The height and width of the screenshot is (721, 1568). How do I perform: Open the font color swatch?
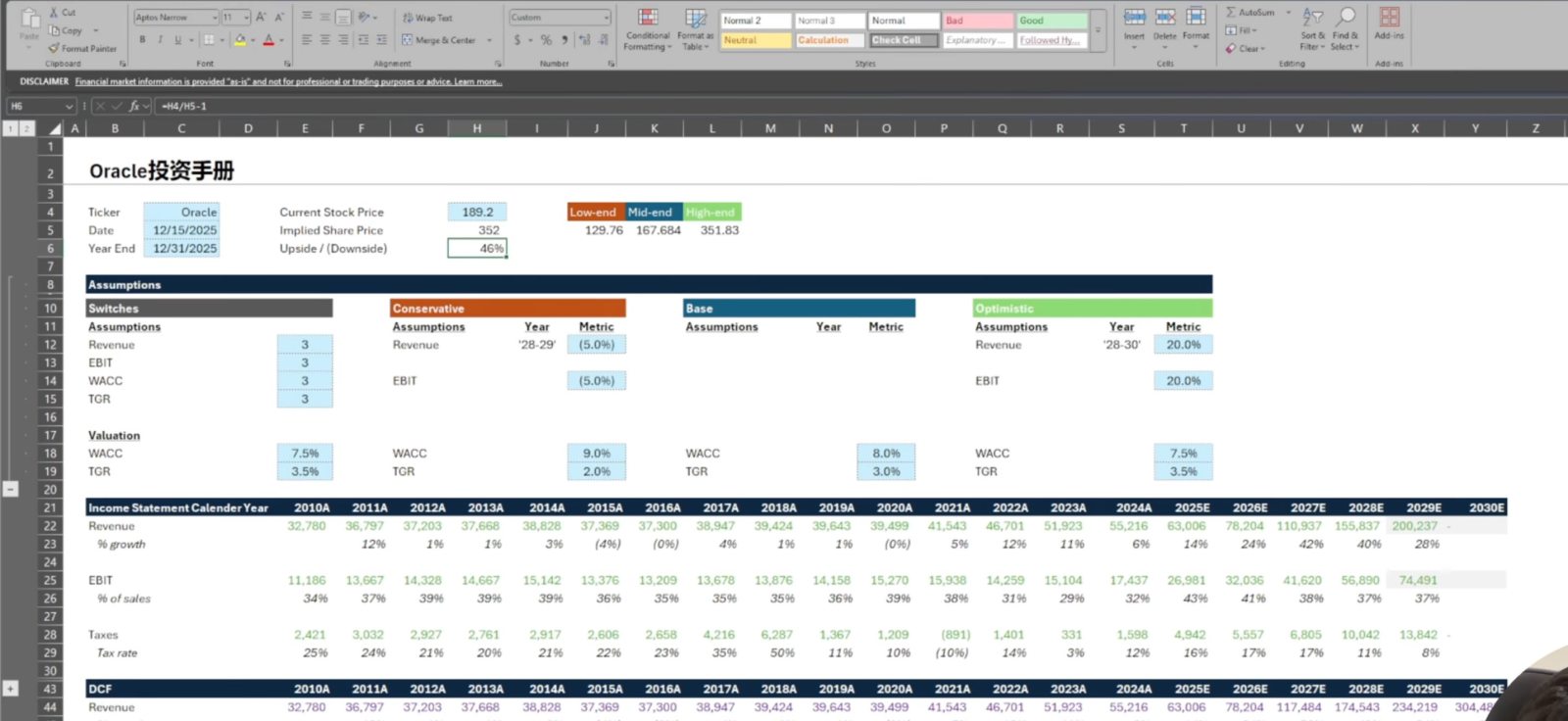point(269,40)
